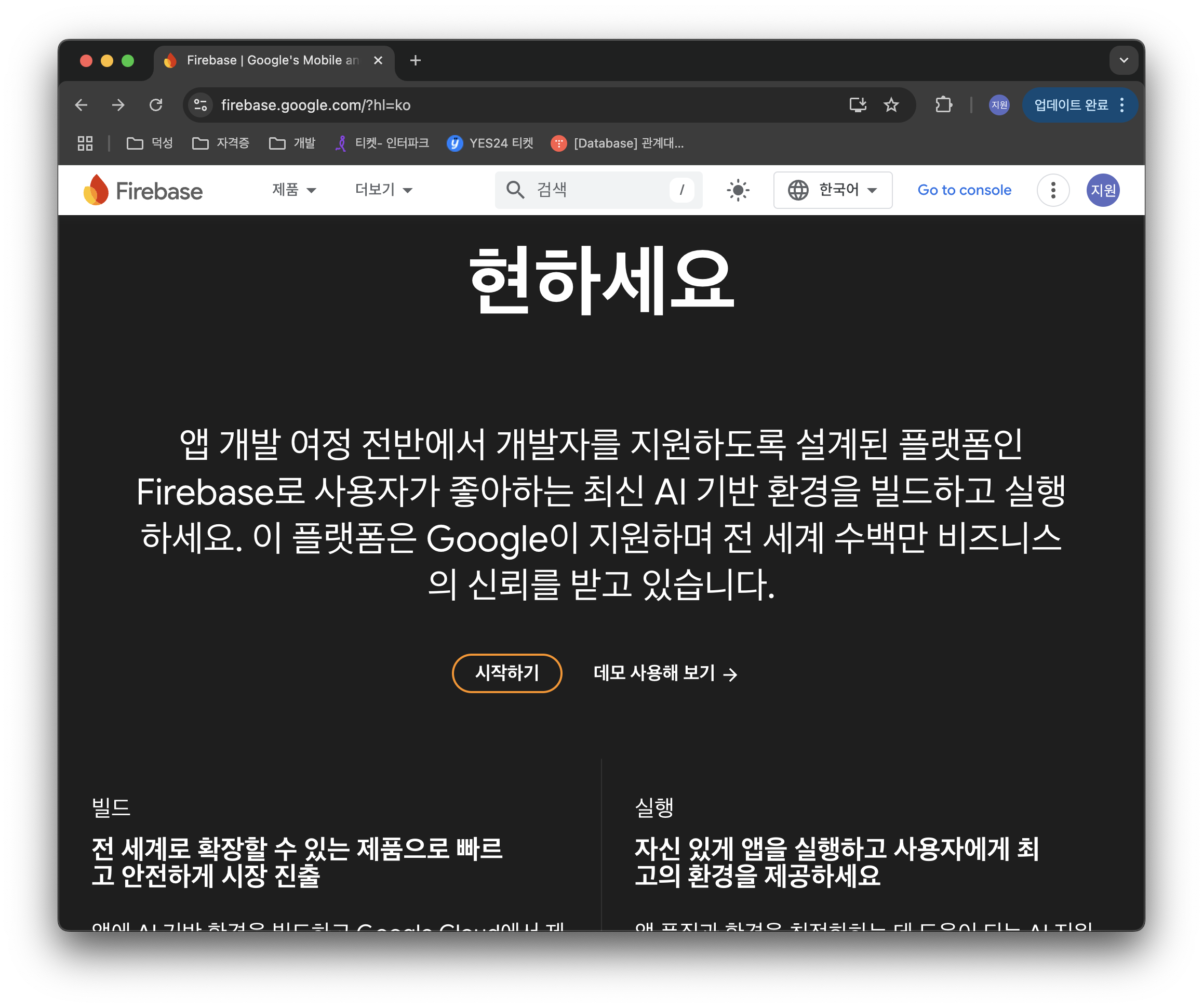
Task: Click the three-dot menu in Firebase header
Action: [1053, 190]
